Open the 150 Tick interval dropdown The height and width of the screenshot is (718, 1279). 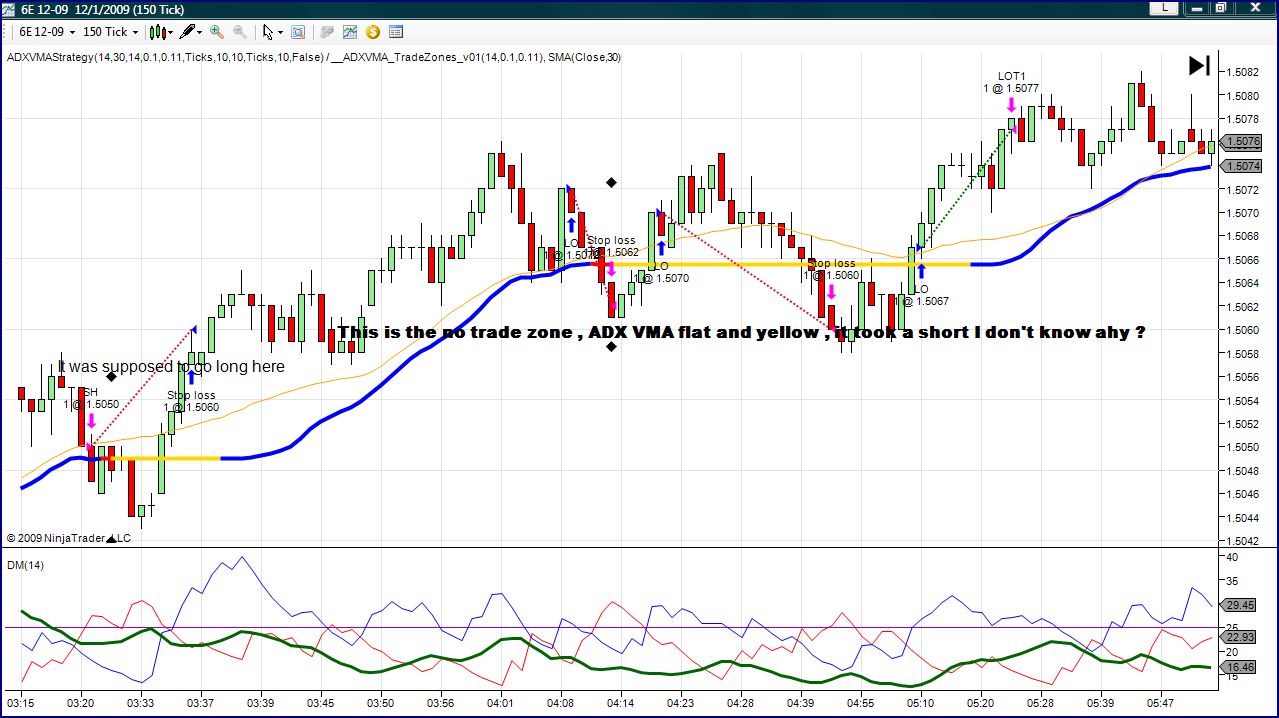(x=110, y=32)
